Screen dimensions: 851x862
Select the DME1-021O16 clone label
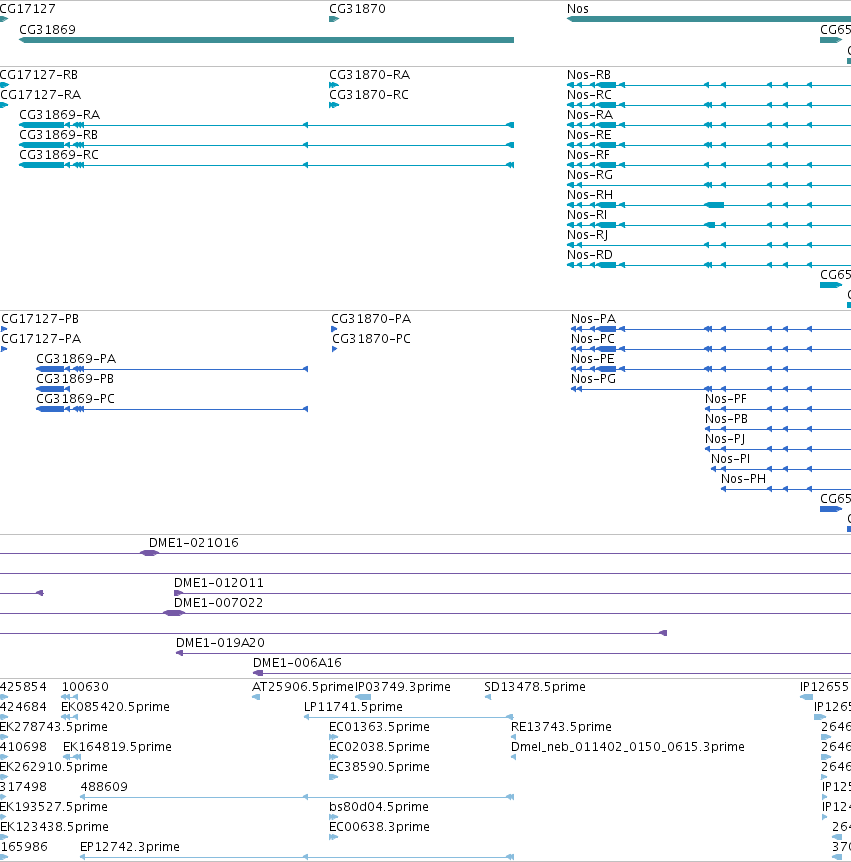click(194, 543)
